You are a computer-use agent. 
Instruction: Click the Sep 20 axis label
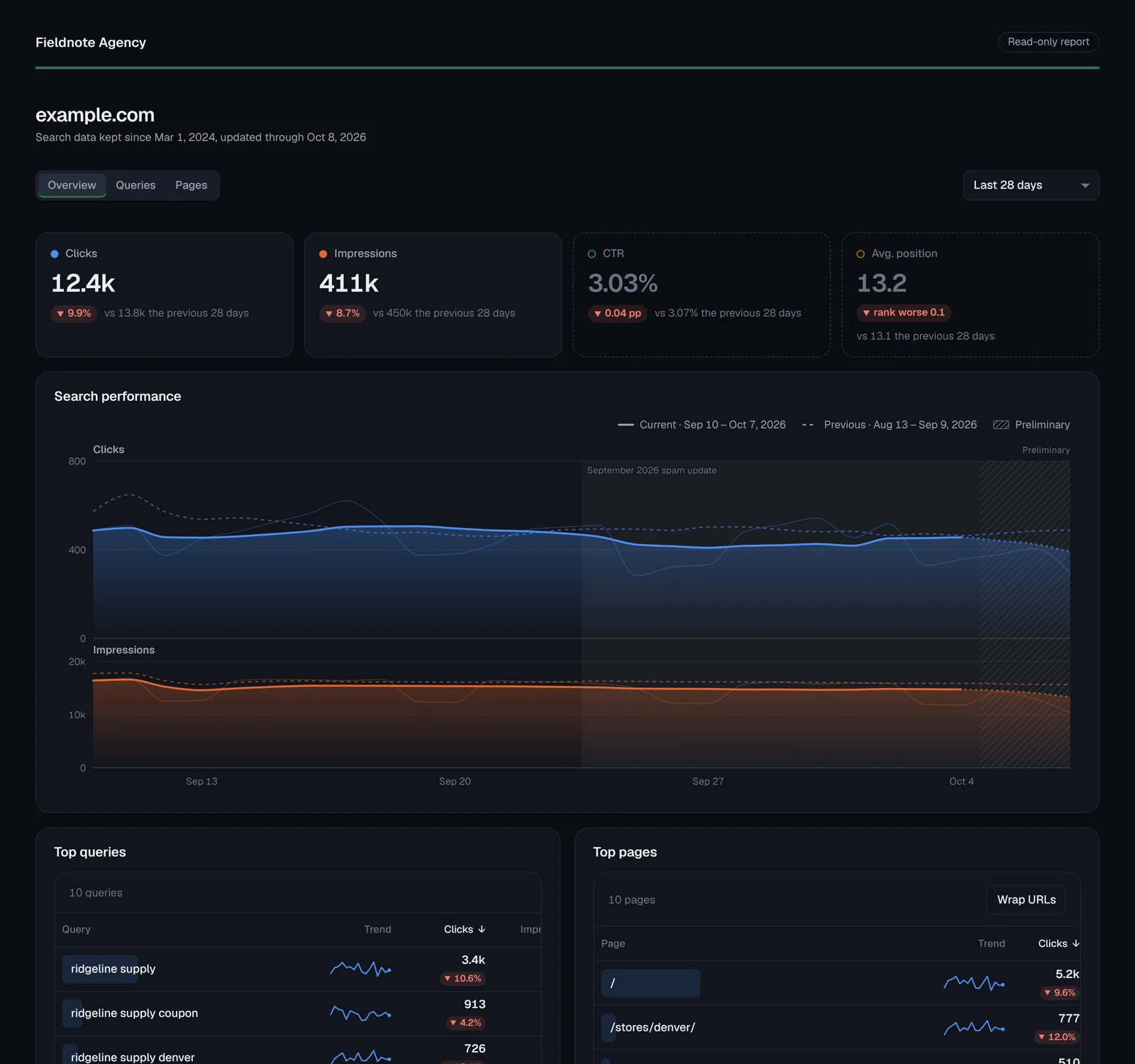(x=455, y=781)
